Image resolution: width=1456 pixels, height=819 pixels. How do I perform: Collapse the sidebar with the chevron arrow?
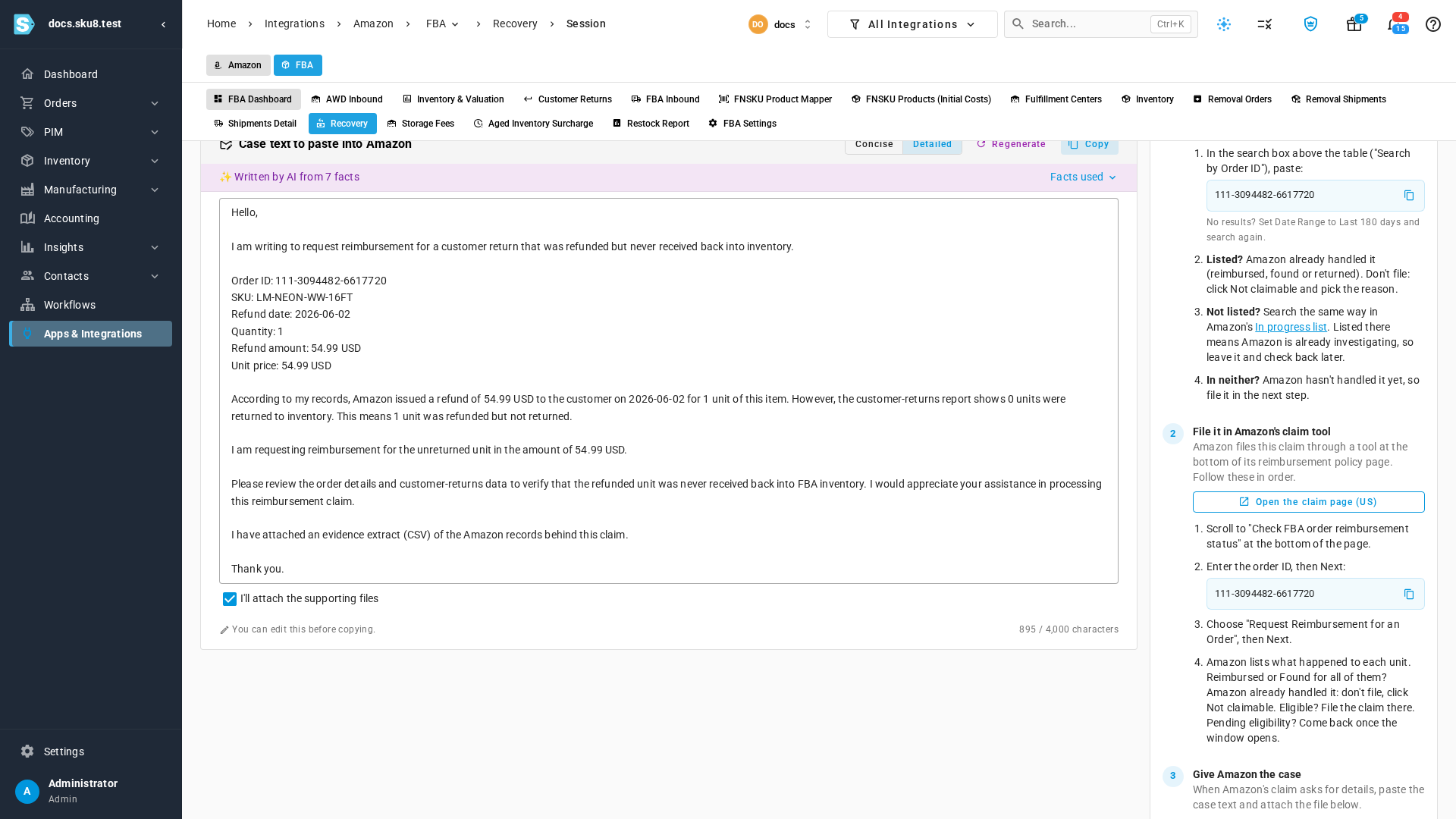click(163, 24)
